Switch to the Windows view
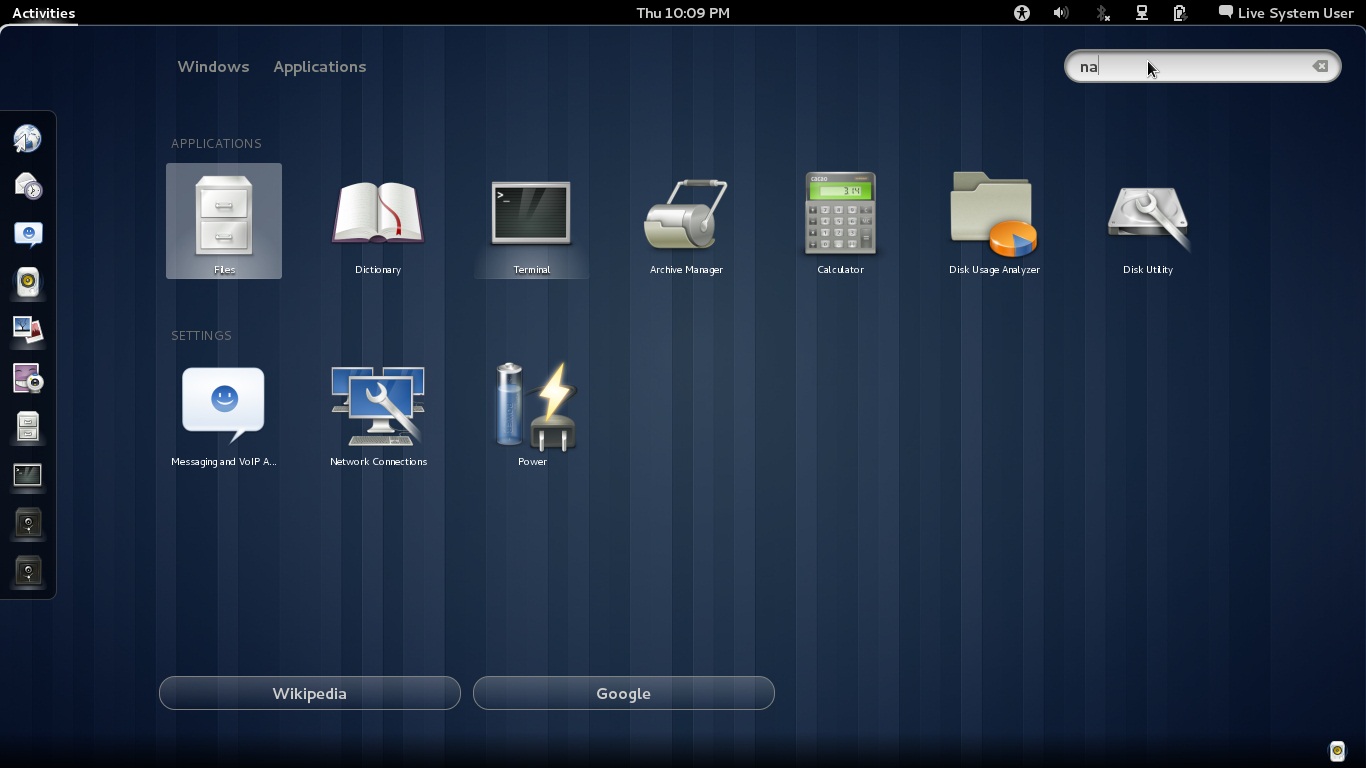 point(213,66)
